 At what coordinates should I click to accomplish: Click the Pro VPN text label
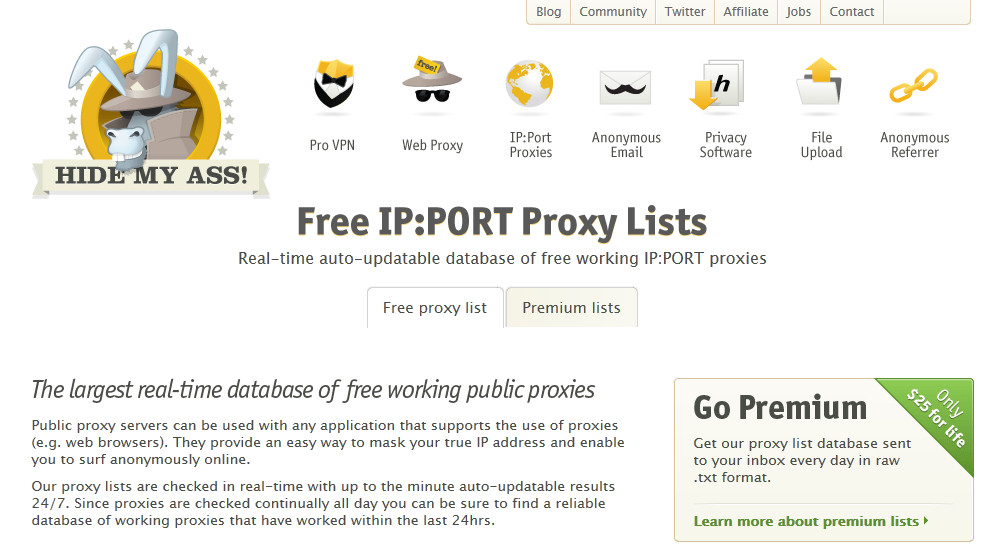[x=332, y=145]
